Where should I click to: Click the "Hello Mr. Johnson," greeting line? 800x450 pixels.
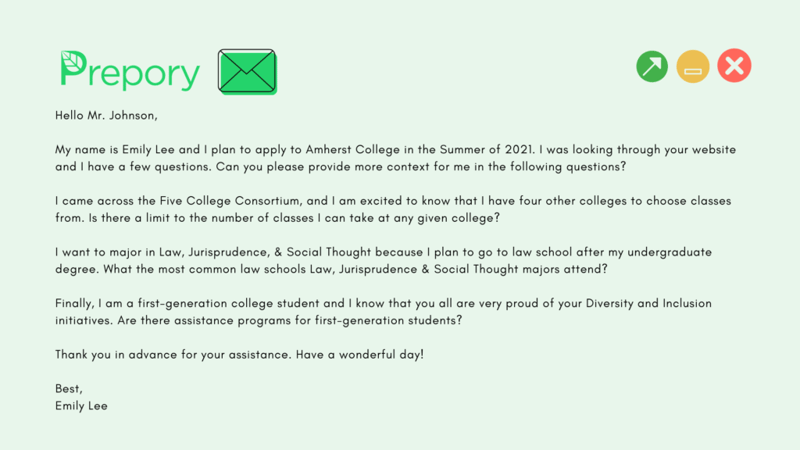107,115
